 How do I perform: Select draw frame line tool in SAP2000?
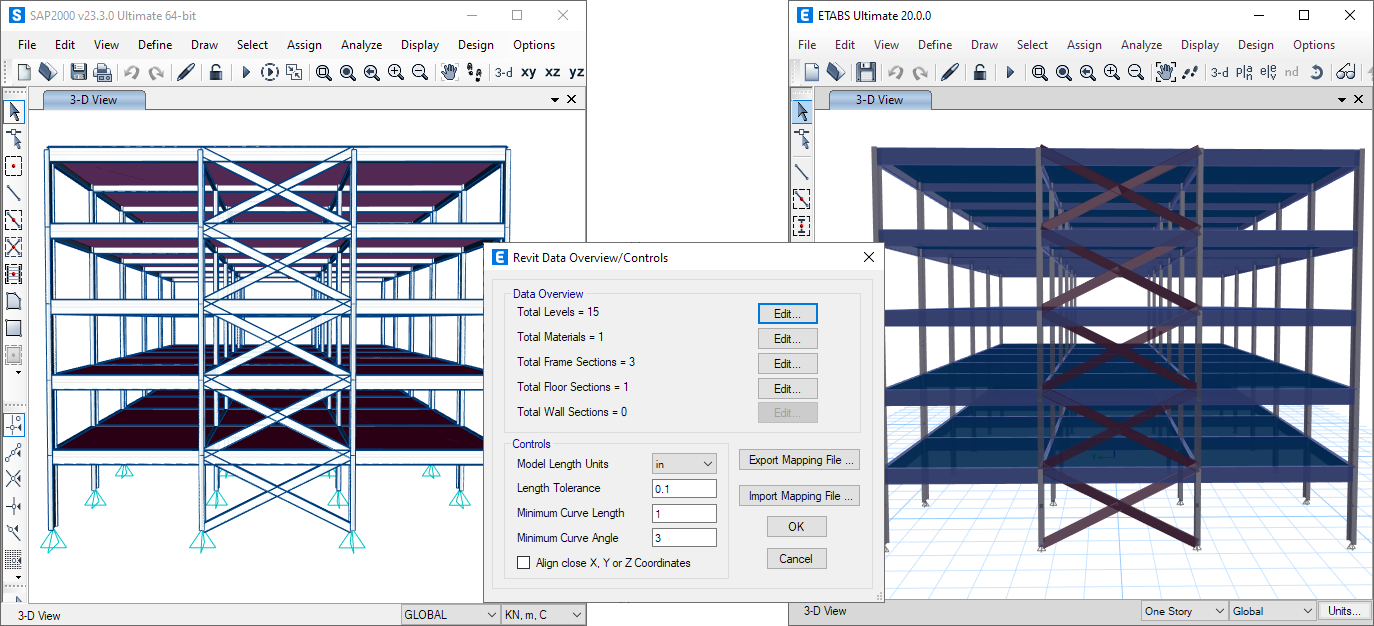coord(14,192)
